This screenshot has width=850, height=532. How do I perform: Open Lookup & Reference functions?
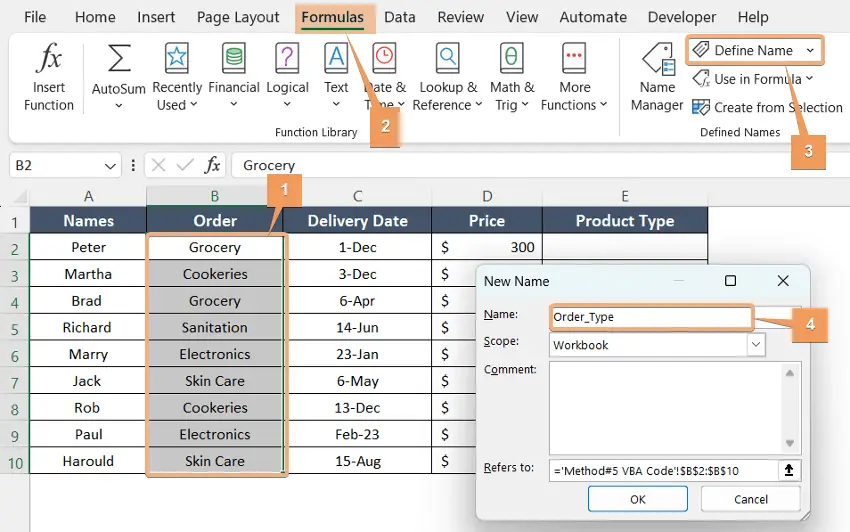448,77
